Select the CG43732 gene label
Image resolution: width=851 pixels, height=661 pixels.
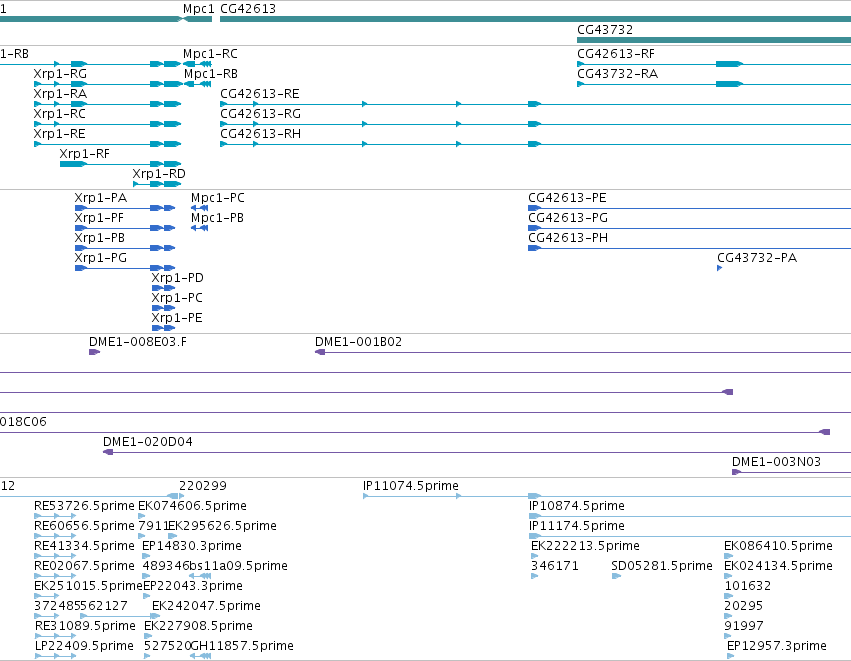point(605,30)
